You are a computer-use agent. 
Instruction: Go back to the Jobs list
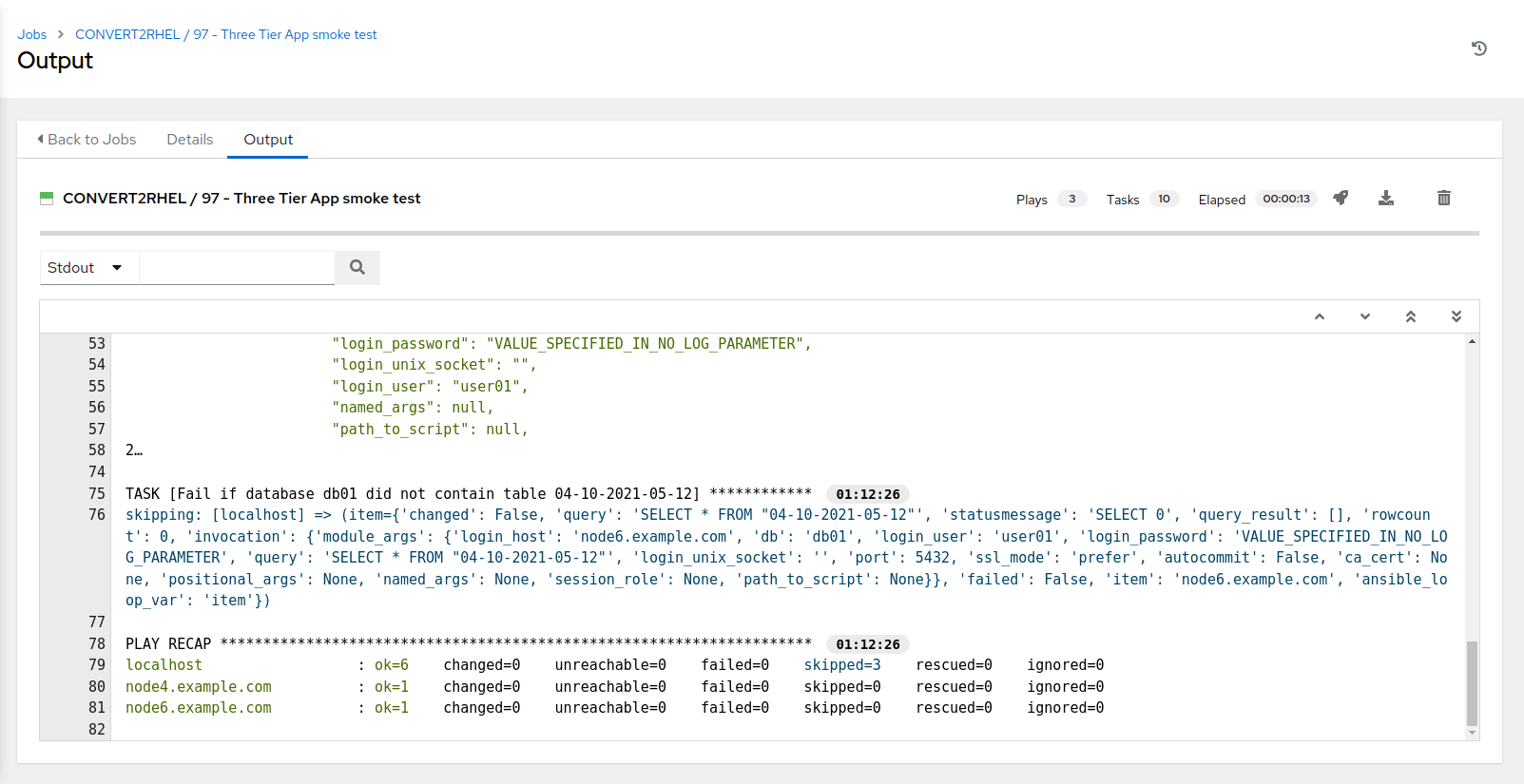pyautogui.click(x=87, y=139)
